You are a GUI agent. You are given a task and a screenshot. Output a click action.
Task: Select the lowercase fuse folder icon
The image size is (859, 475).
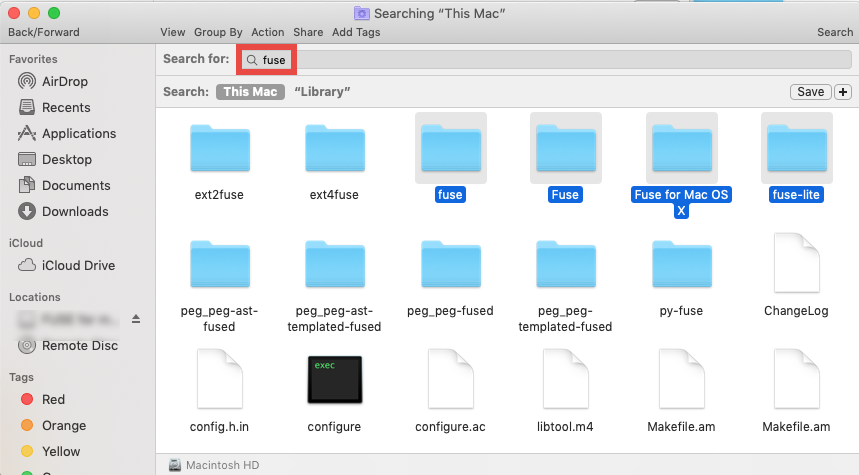(450, 148)
